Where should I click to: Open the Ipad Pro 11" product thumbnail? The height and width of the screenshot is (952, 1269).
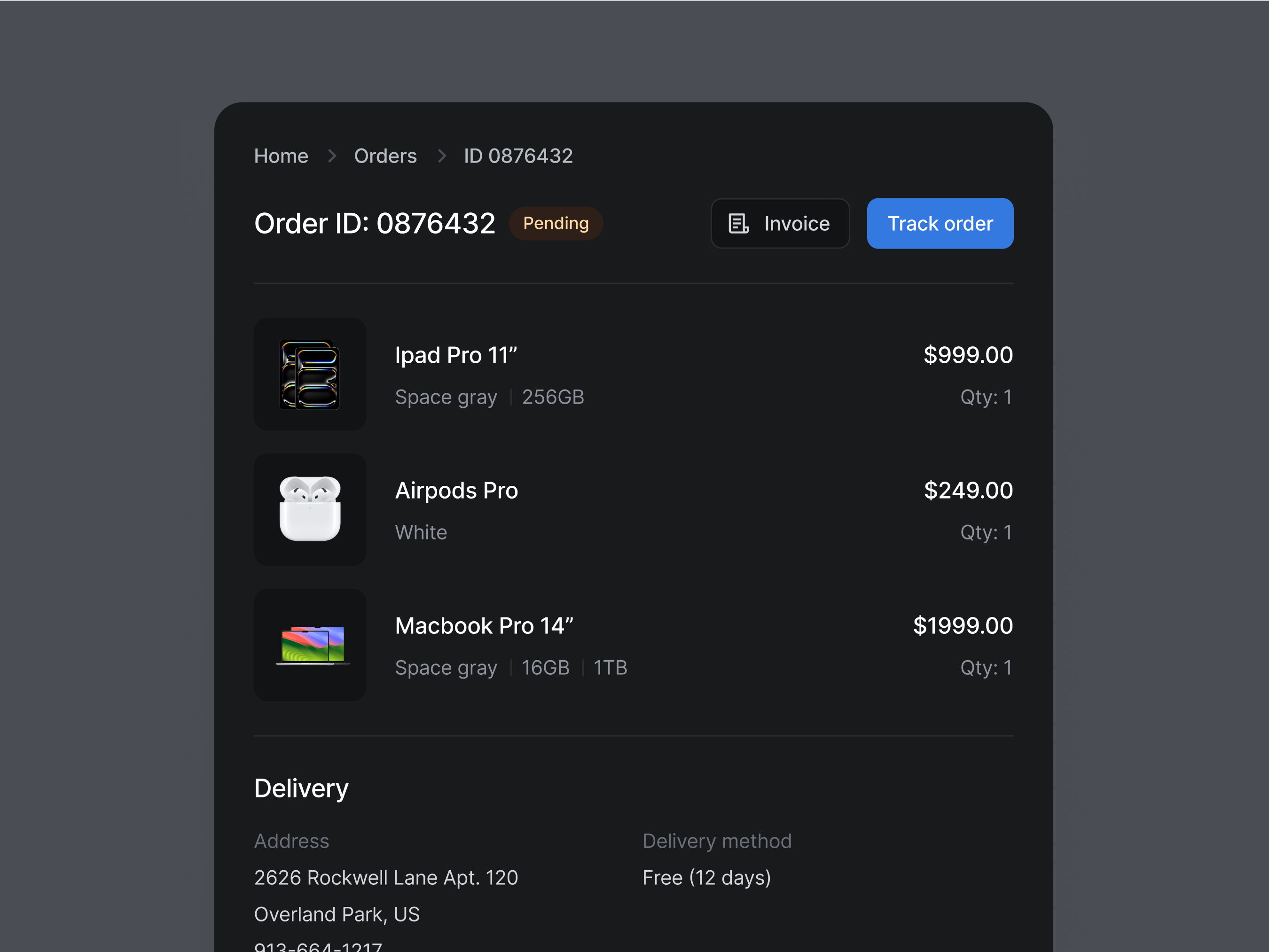point(310,374)
